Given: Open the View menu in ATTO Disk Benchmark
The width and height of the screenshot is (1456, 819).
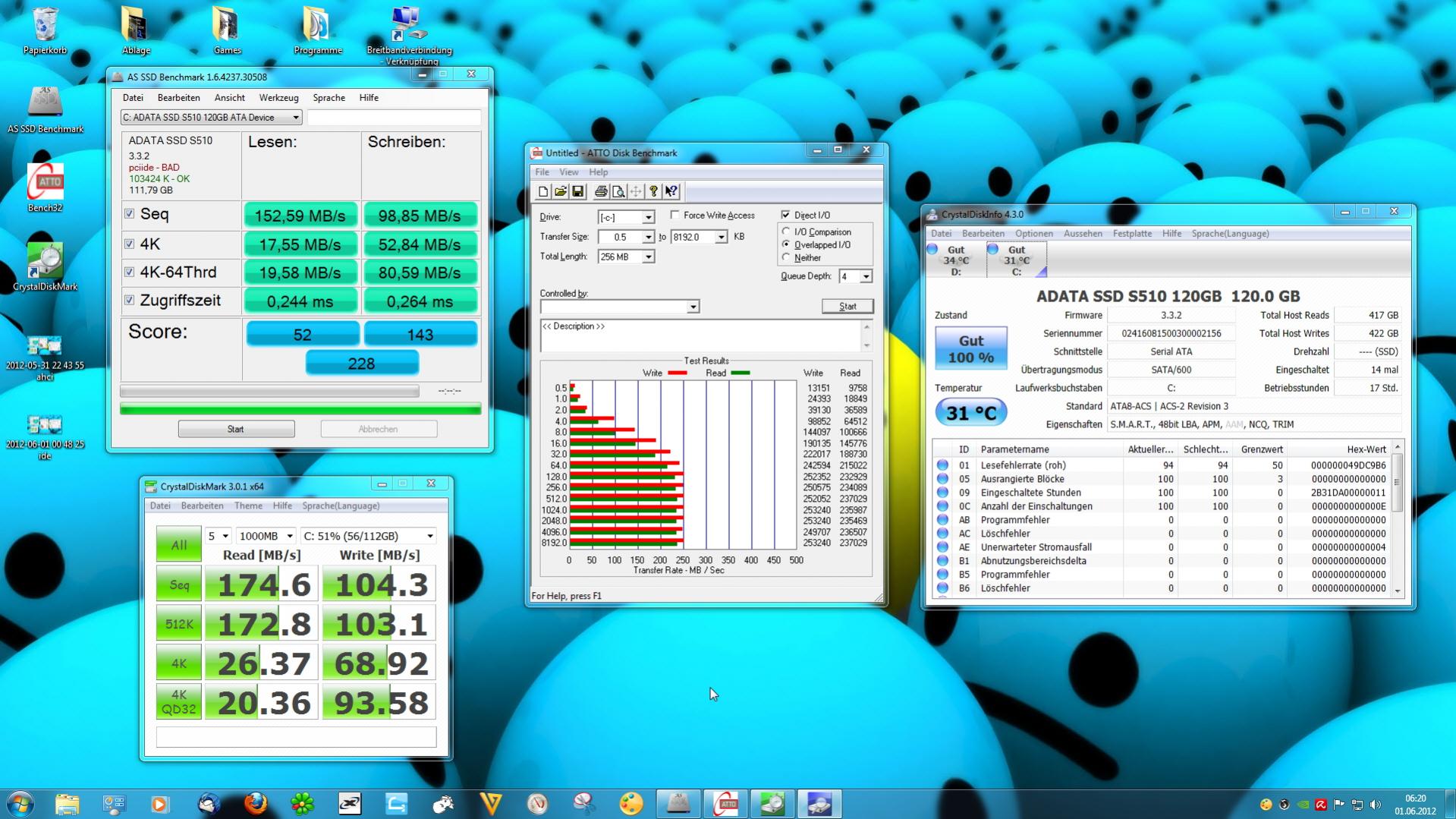Looking at the screenshot, I should (568, 172).
